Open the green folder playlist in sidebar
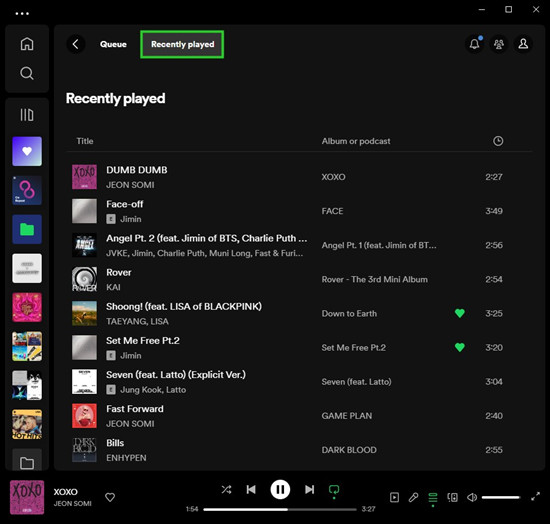This screenshot has width=550, height=524. click(27, 229)
